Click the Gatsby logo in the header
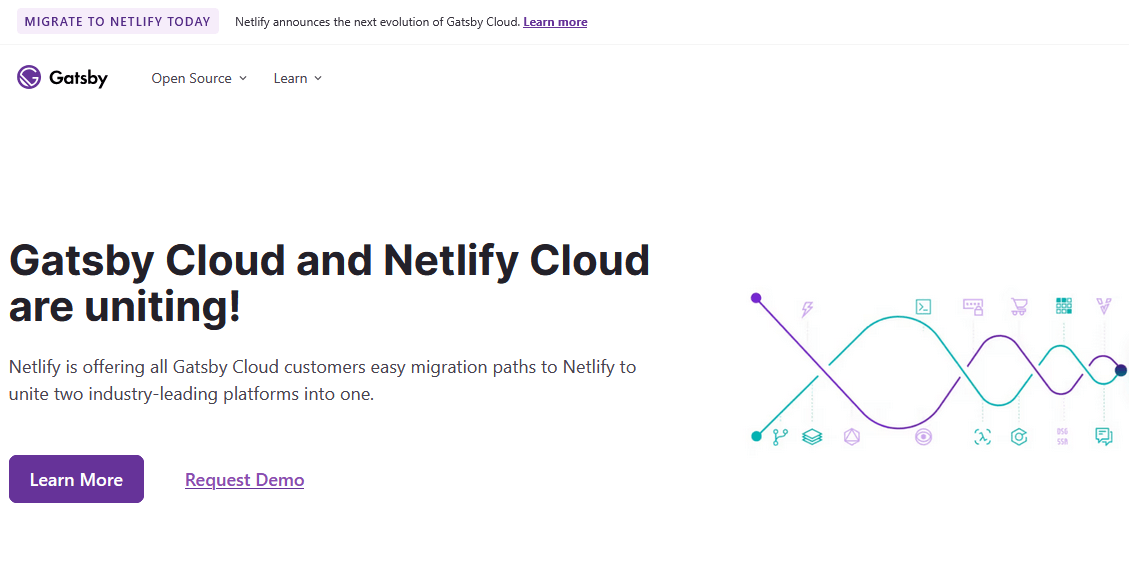 click(62, 78)
